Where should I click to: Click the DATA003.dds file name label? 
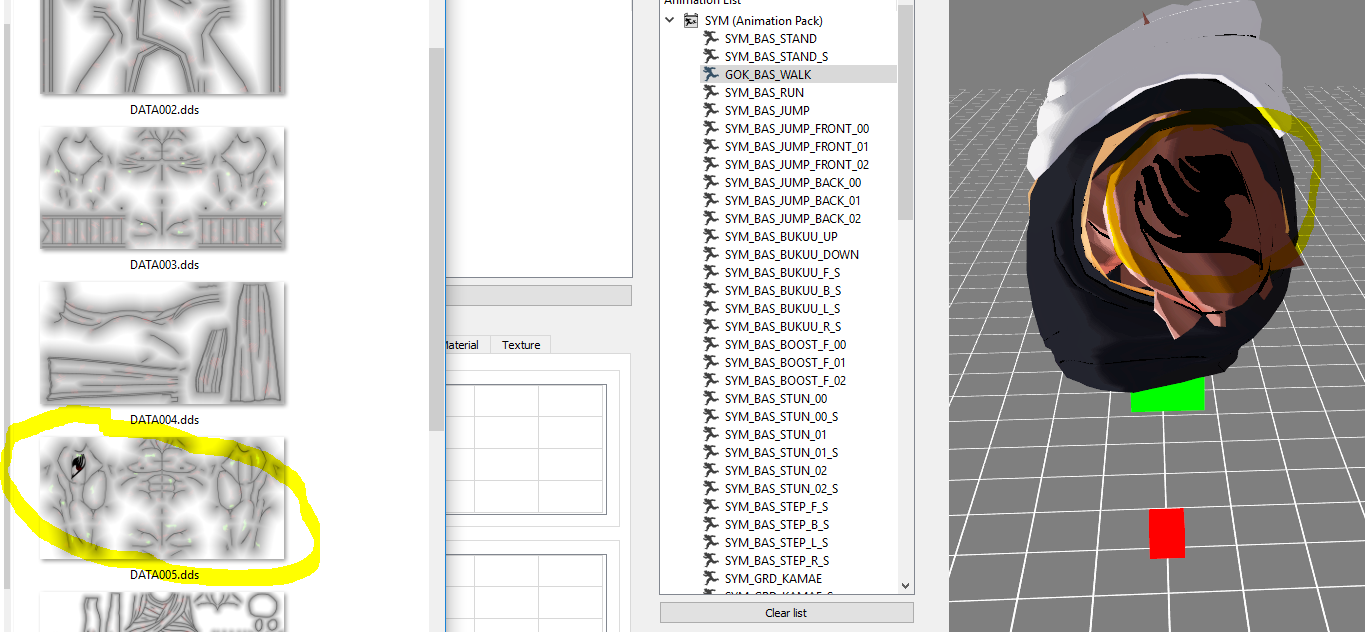click(165, 265)
